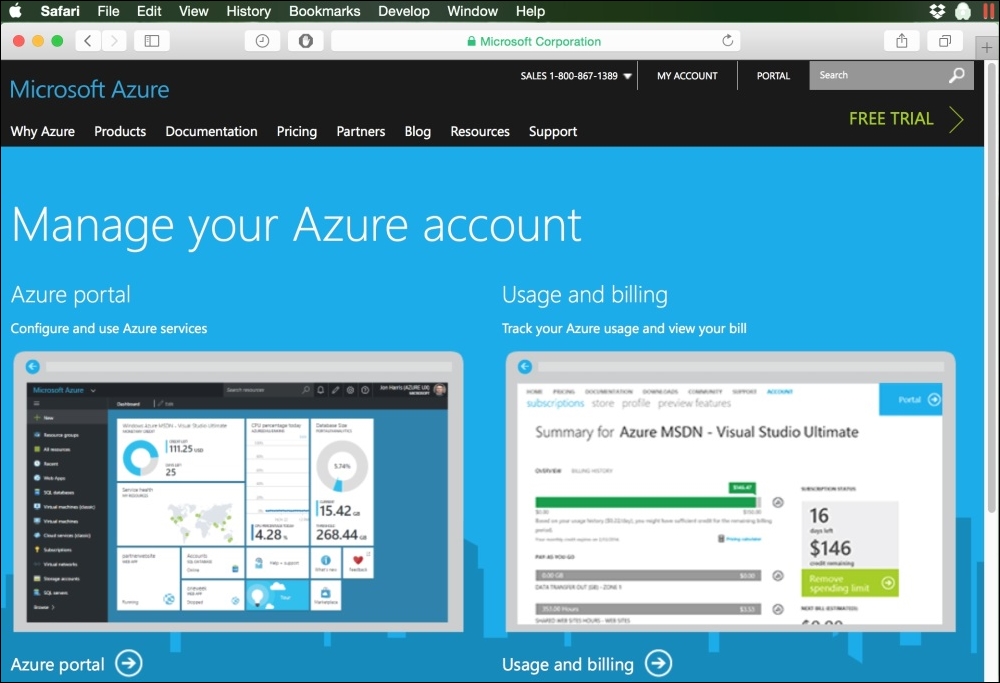Click the Free Trial chevron arrow
This screenshot has width=1000, height=683.
[x=956, y=119]
